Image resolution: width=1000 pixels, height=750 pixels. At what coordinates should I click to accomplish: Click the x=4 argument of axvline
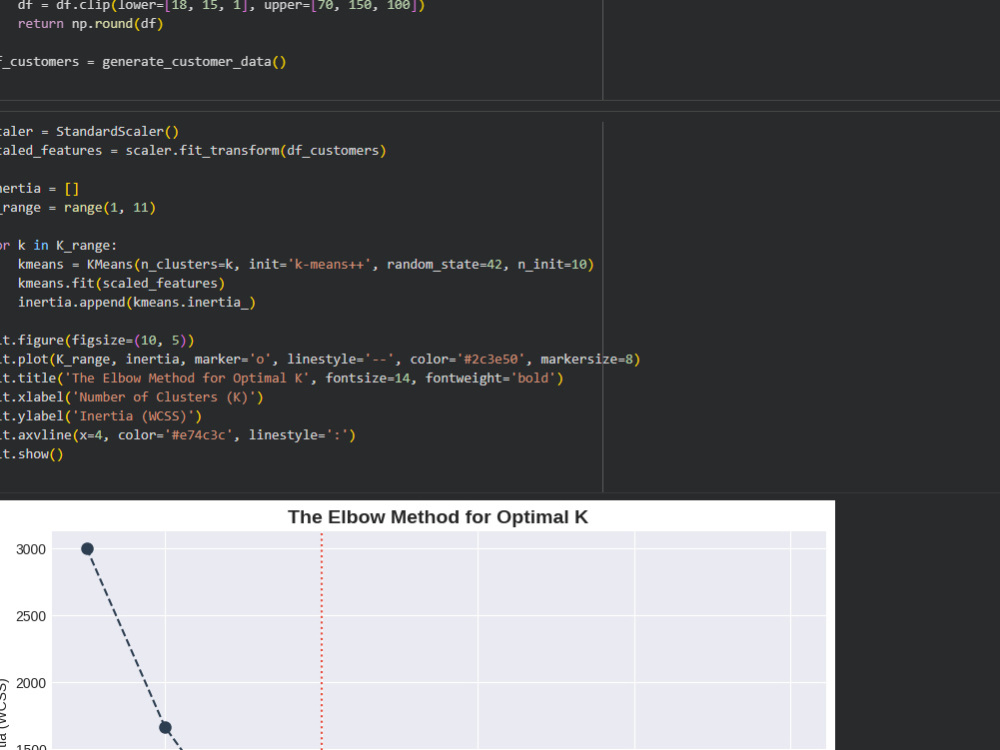(90, 435)
